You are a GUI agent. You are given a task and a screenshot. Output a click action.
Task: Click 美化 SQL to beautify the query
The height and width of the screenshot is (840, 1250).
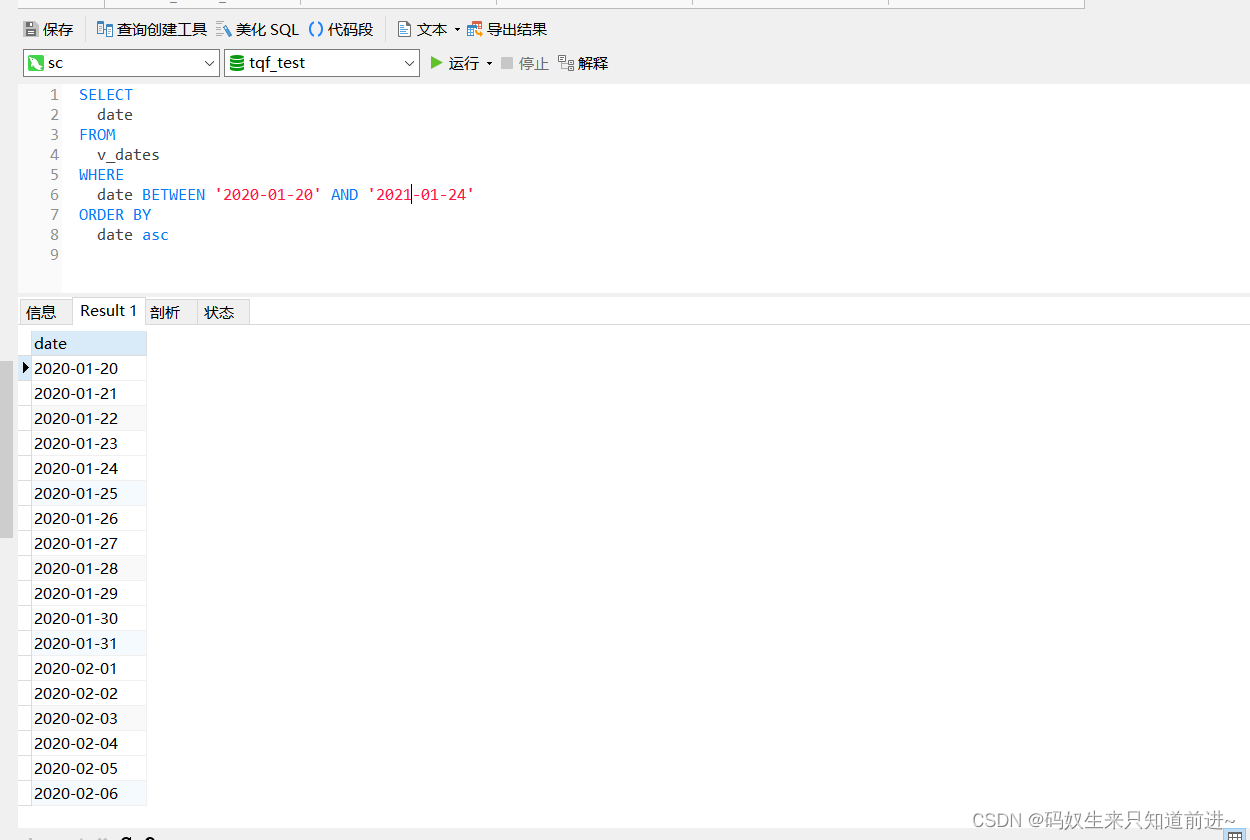click(257, 29)
